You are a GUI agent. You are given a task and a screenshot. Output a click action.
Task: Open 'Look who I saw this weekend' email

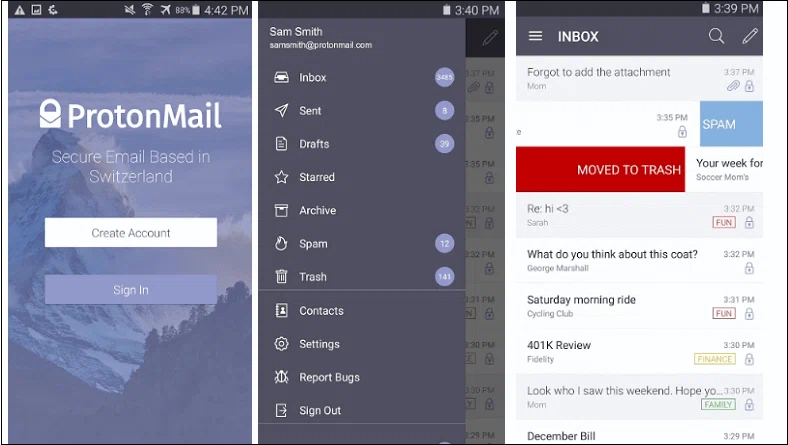(639, 397)
